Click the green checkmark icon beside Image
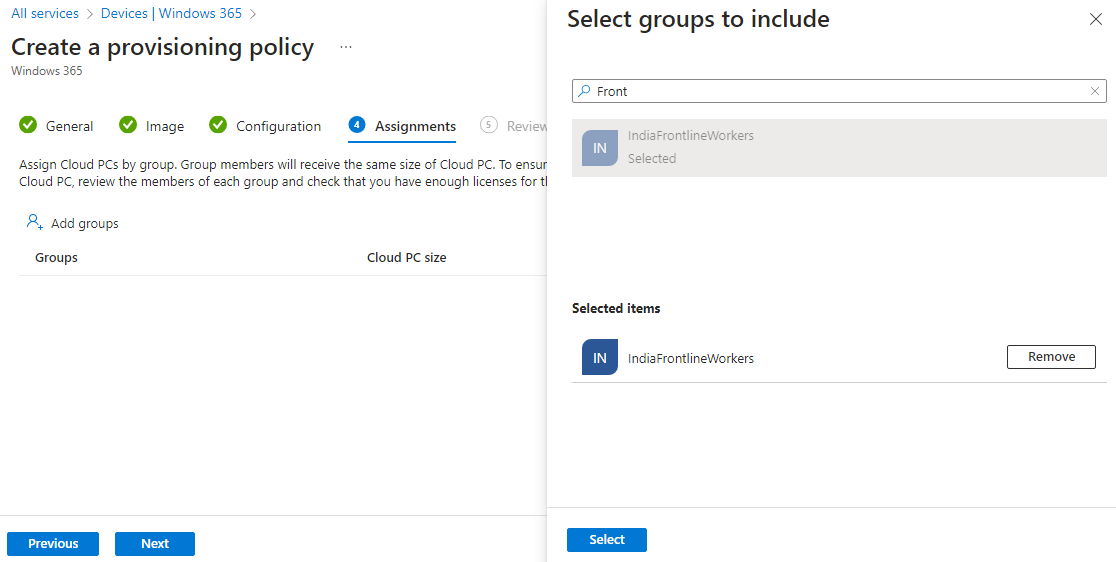1116x562 pixels. click(128, 125)
